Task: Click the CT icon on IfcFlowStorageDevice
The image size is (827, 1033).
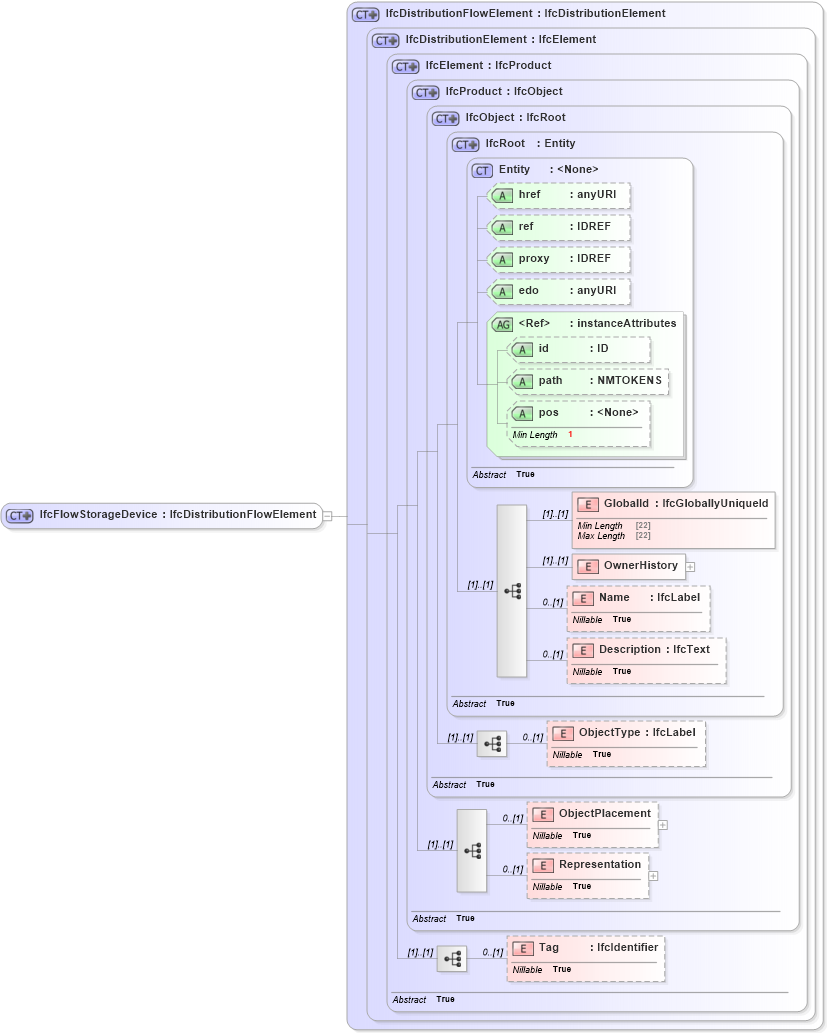Action: point(18,515)
